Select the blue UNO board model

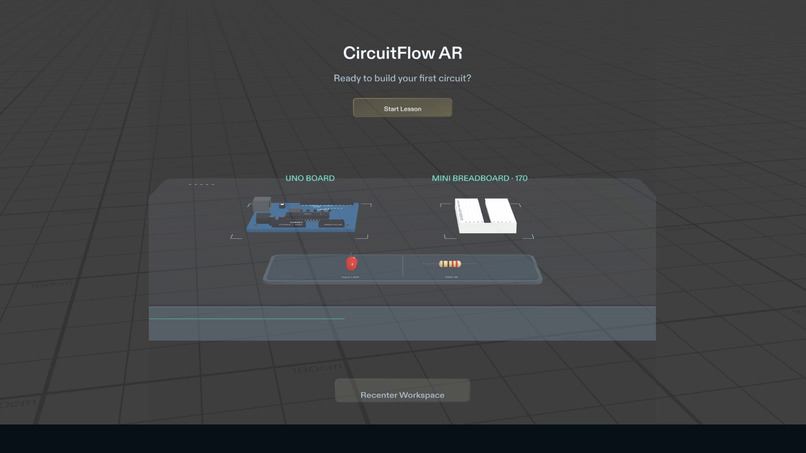pos(303,214)
